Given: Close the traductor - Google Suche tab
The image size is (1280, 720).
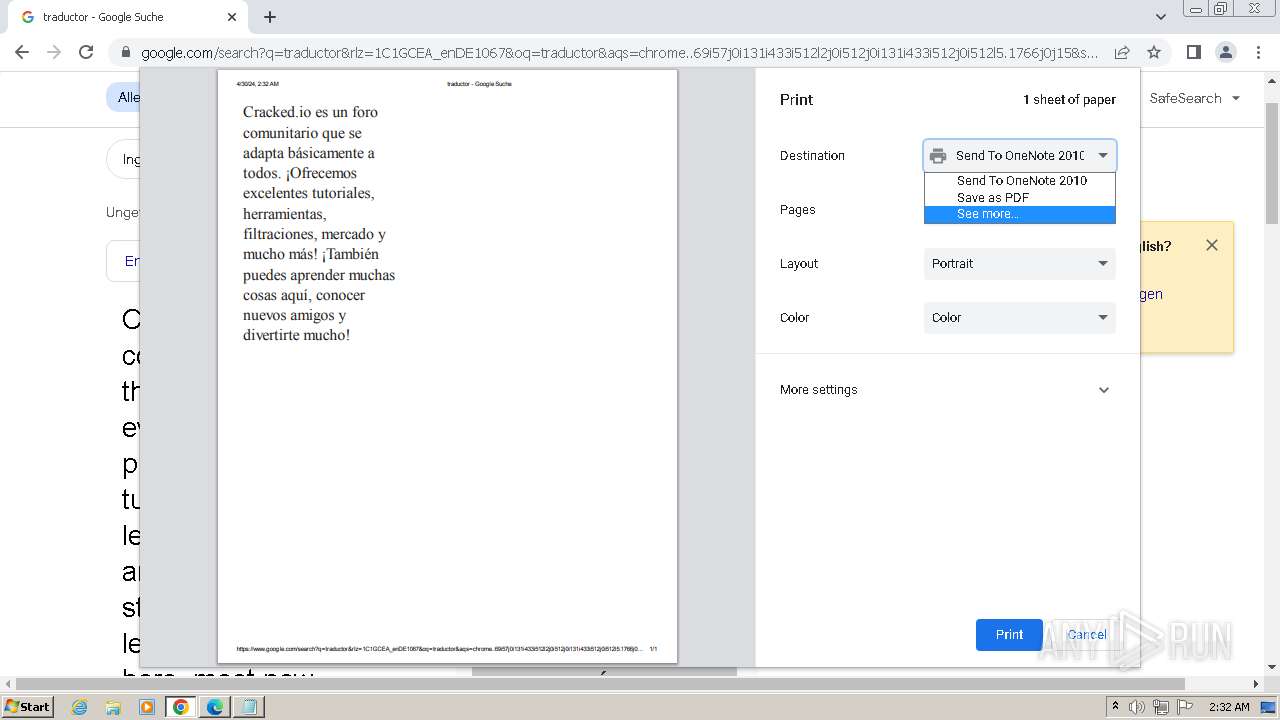Looking at the screenshot, I should click(232, 17).
